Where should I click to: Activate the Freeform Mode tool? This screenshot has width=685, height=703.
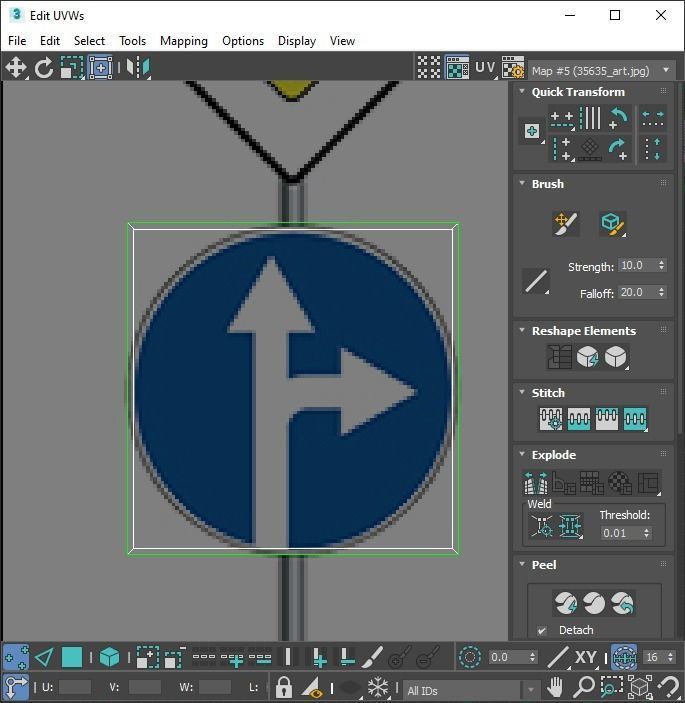pyautogui.click(x=100, y=68)
